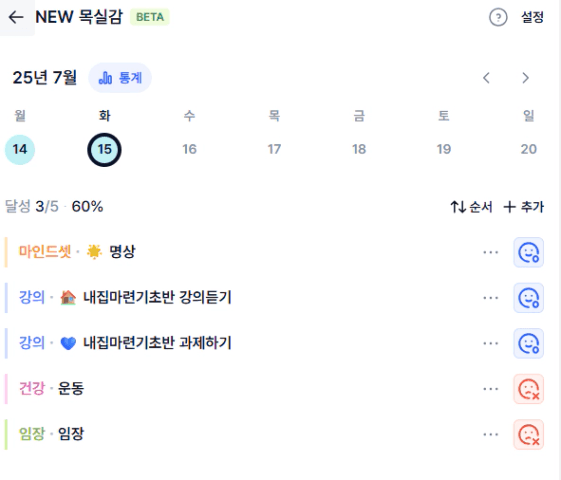Select Monday the 14th
Viewport: 561px width, 480px height.
point(20,150)
